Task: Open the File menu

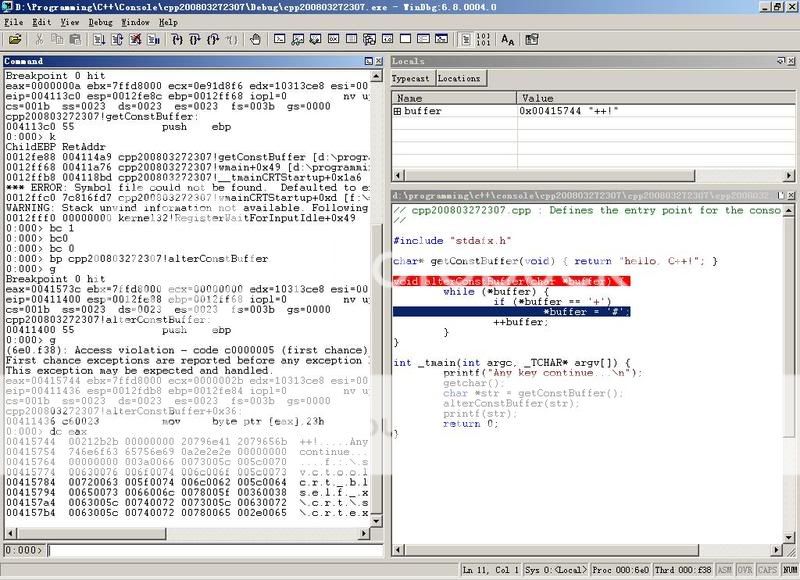Action: (13, 22)
